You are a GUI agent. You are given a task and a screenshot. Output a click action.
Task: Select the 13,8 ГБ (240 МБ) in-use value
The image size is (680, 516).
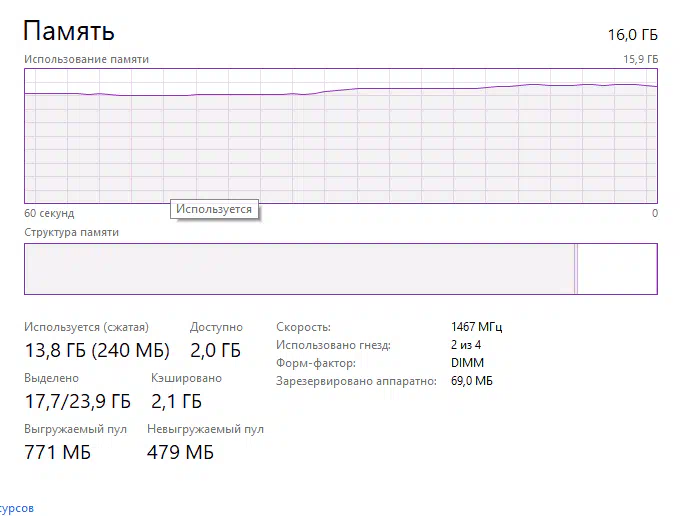[97, 350]
